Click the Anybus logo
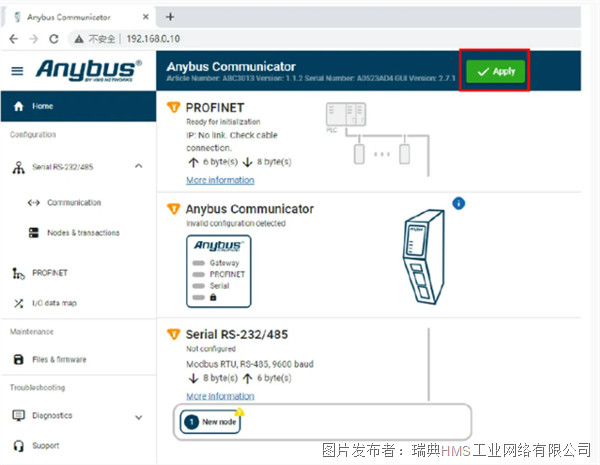This screenshot has height=465, width=600. click(x=89, y=70)
